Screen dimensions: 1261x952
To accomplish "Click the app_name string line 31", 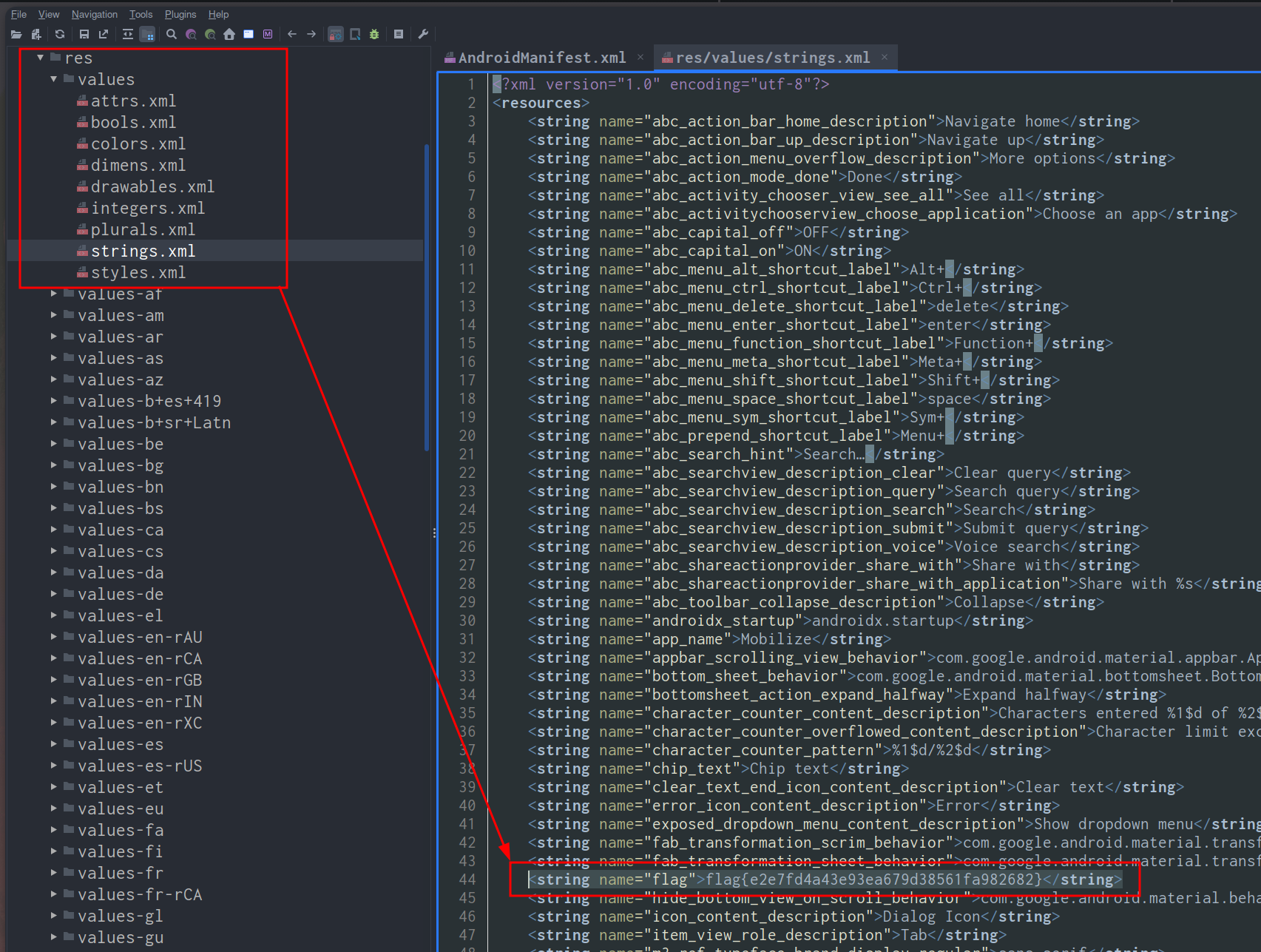I will click(x=709, y=639).
